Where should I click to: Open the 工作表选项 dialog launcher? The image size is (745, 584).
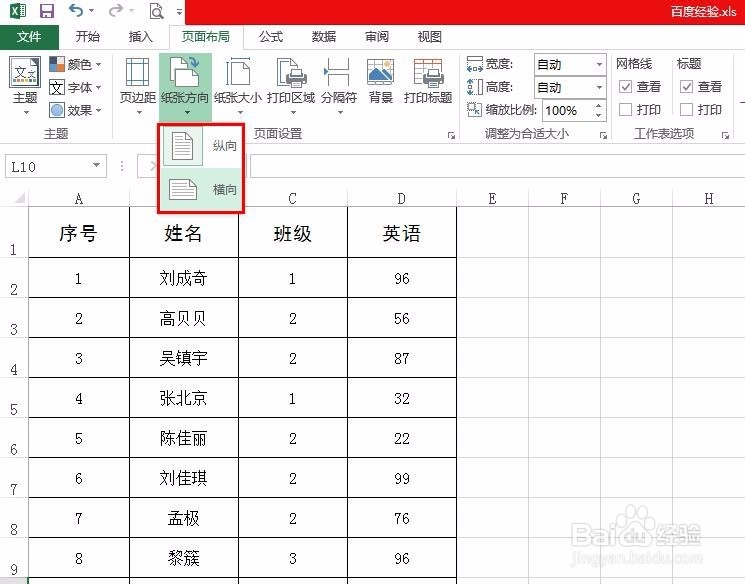pyautogui.click(x=726, y=135)
